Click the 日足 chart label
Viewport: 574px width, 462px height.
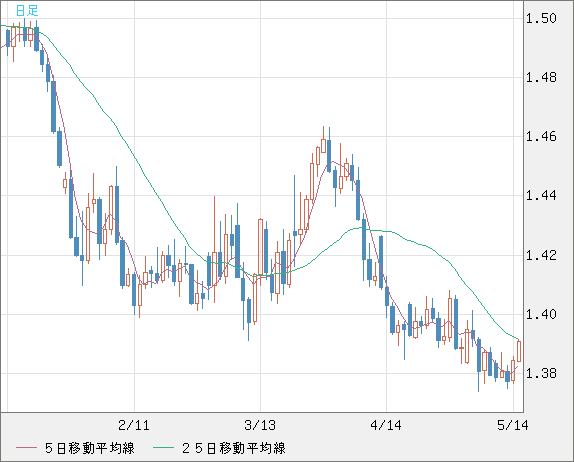27,11
